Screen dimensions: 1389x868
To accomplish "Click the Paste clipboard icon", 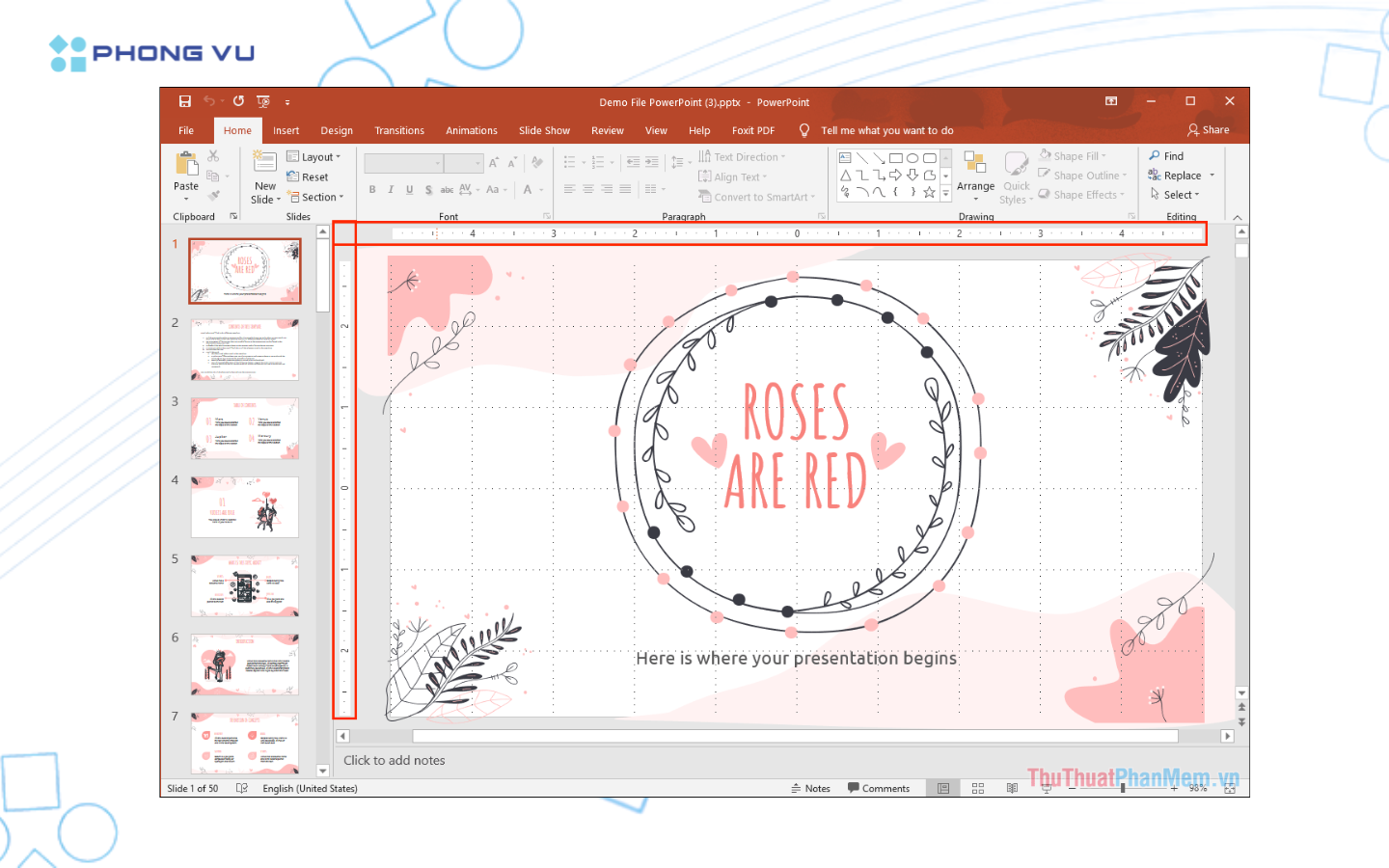I will [x=186, y=166].
